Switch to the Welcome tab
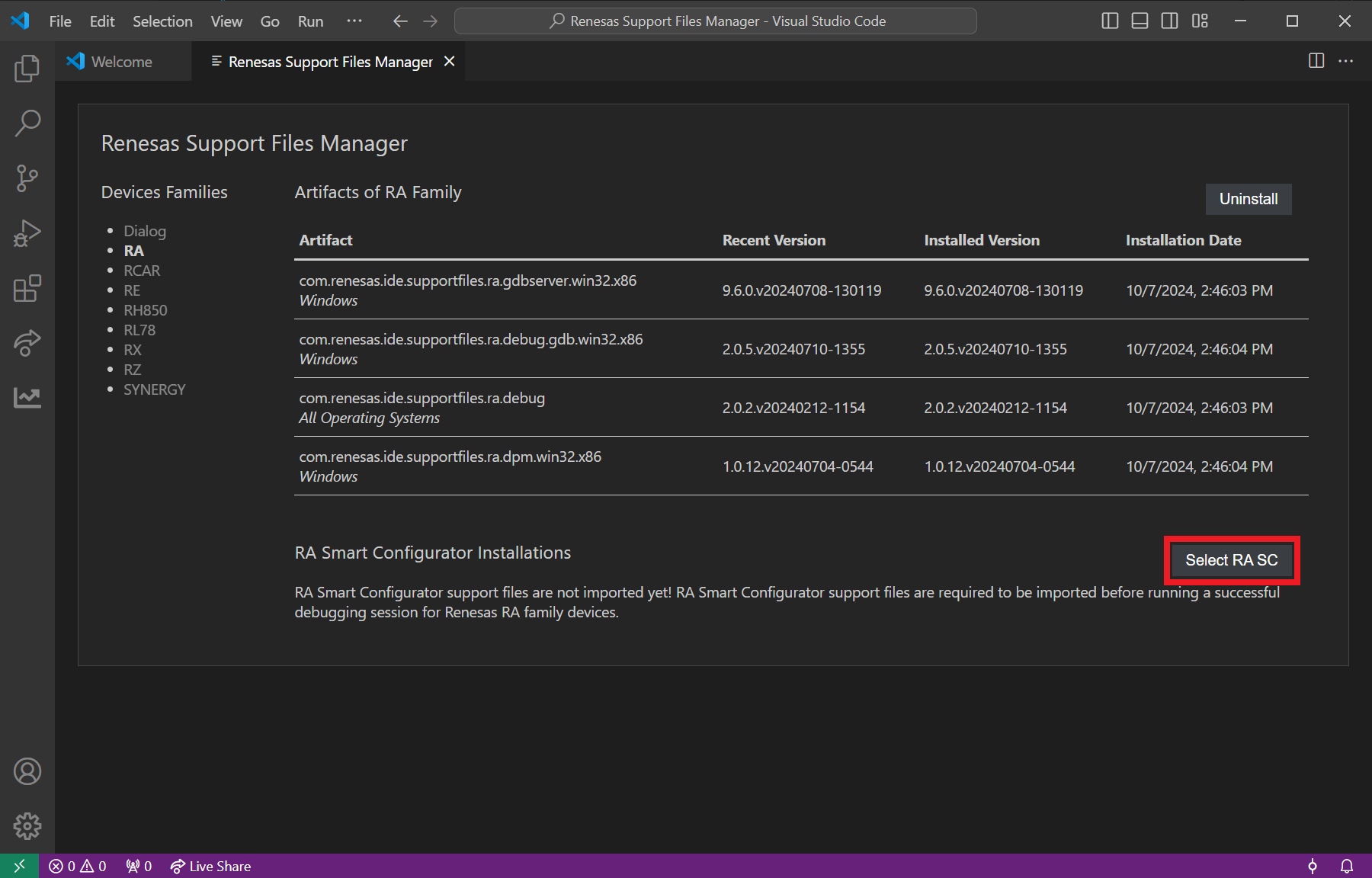1372x878 pixels. pyautogui.click(x=122, y=62)
